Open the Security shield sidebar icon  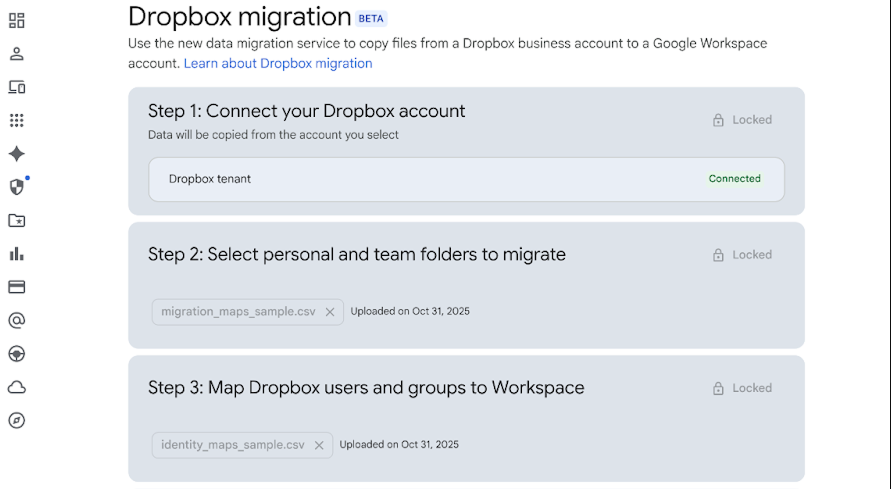(16, 187)
